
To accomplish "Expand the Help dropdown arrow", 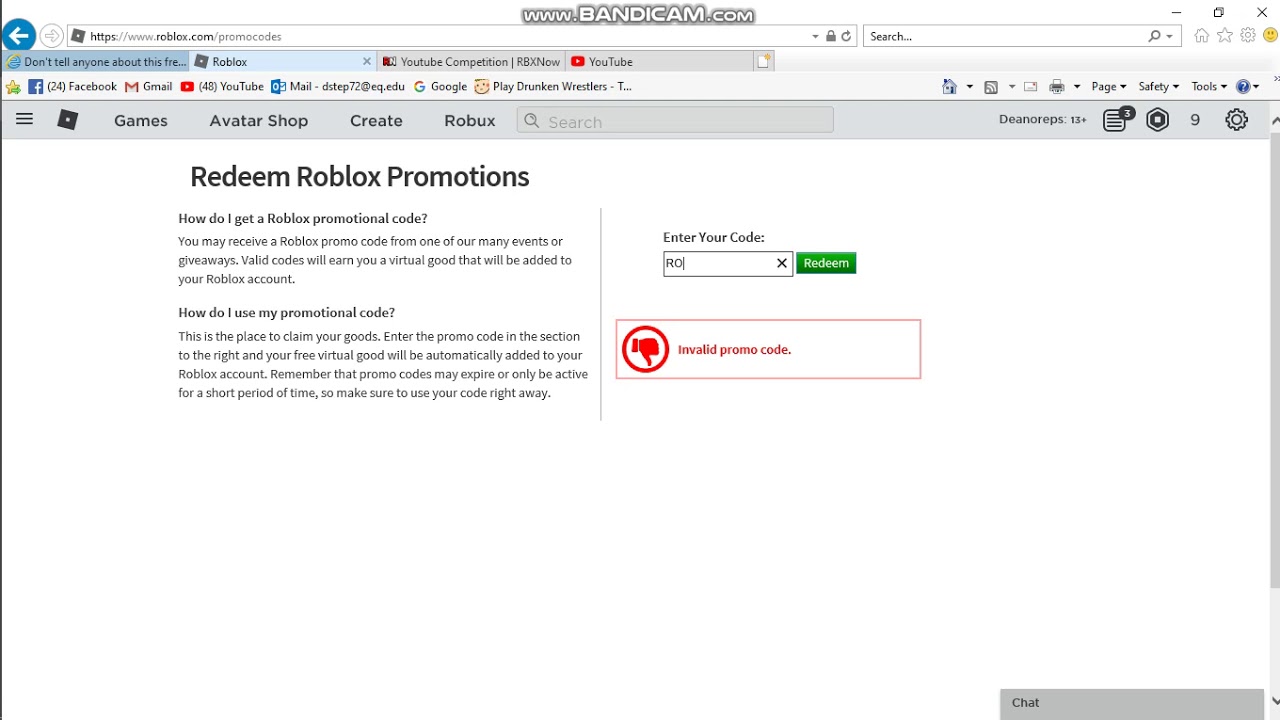I will (x=1256, y=87).
